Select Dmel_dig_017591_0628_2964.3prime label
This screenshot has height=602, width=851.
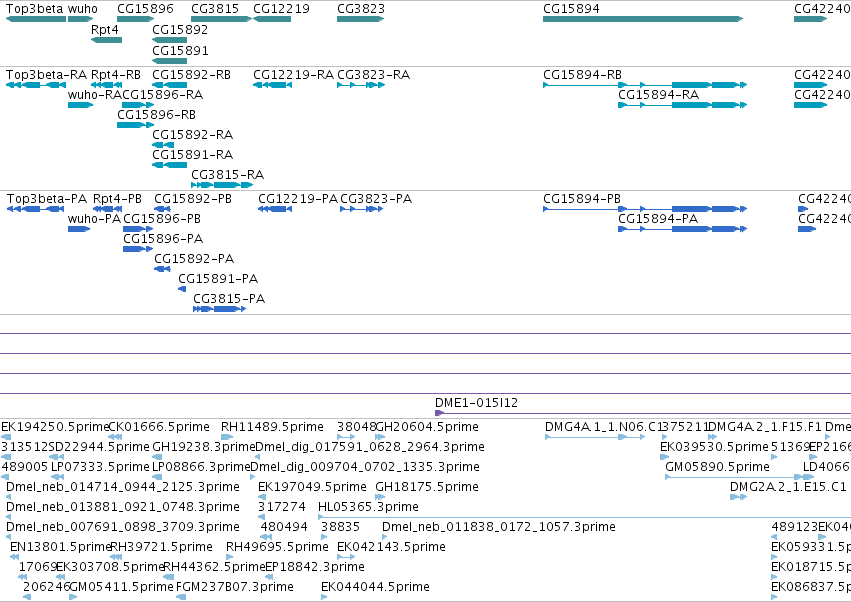tap(370, 447)
